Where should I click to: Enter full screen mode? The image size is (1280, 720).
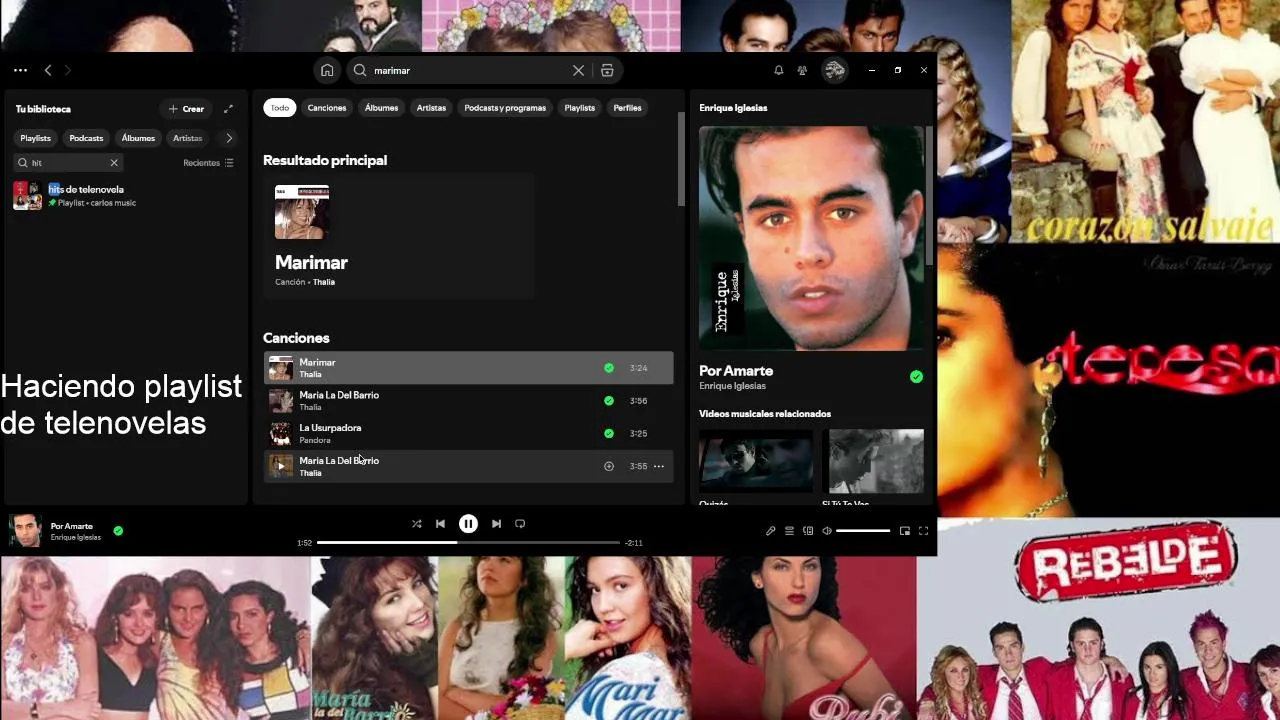click(923, 531)
